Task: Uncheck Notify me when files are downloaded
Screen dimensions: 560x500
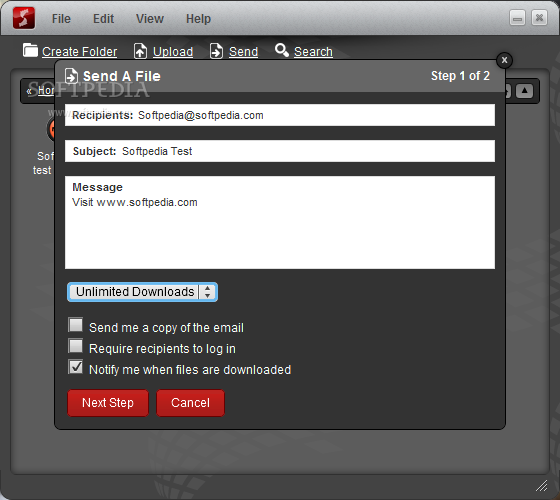Action: pyautogui.click(x=76, y=367)
